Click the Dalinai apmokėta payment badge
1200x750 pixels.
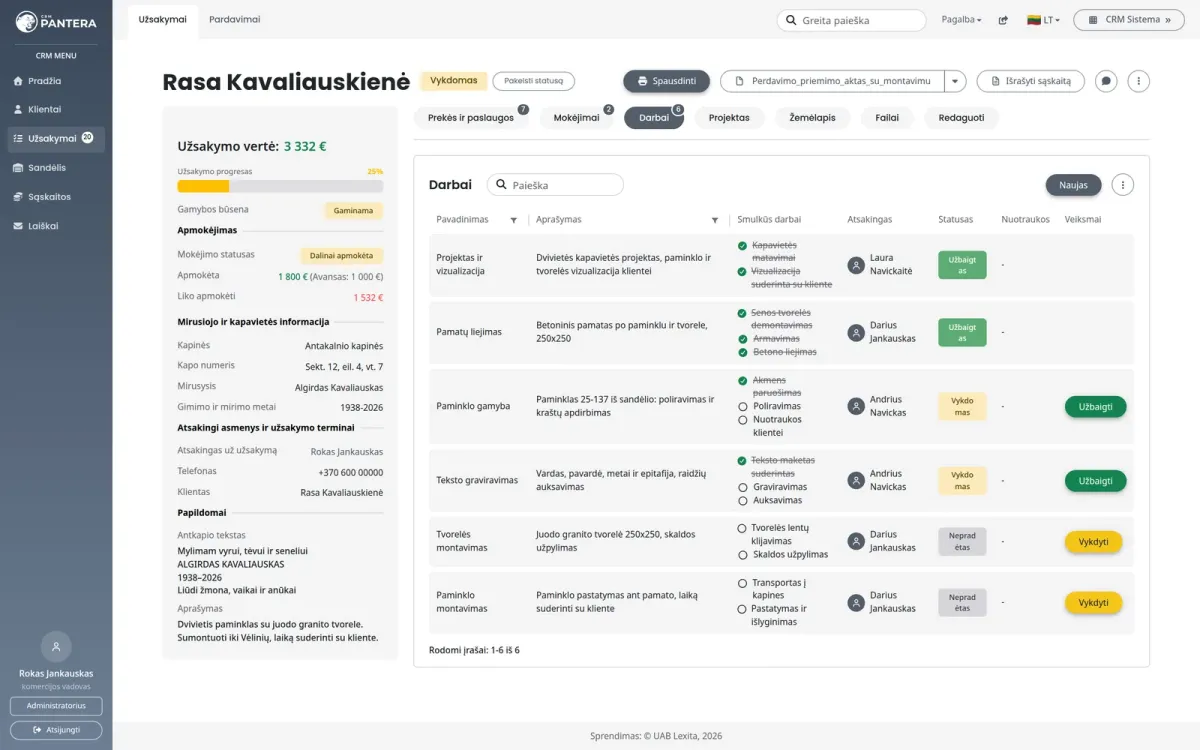(341, 256)
